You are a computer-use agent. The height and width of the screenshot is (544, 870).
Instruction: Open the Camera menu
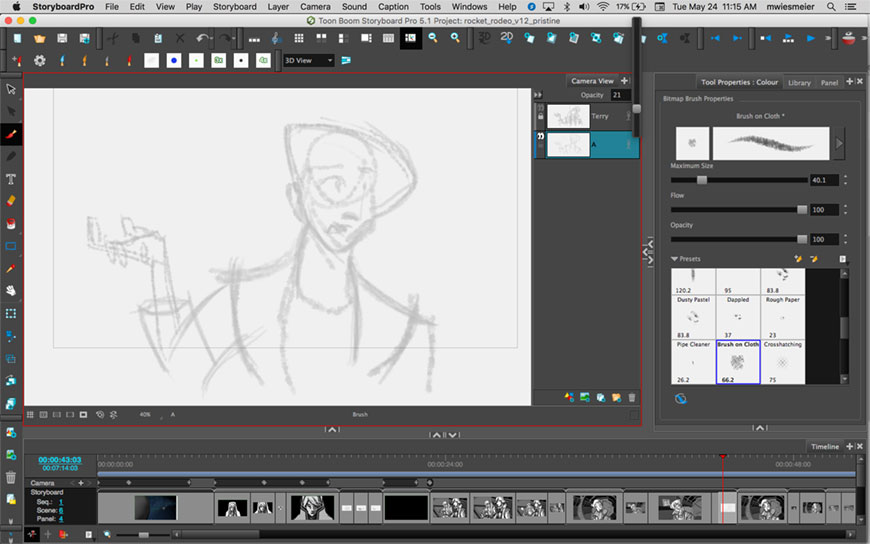(x=315, y=7)
